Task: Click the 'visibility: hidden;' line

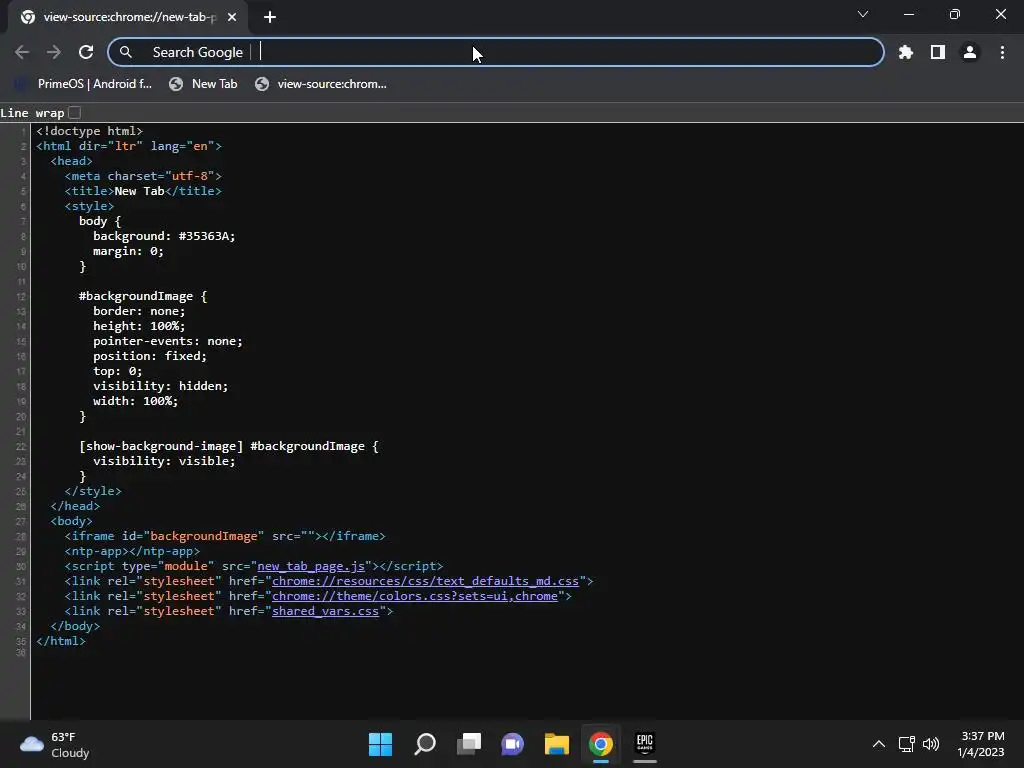Action: 161,386
